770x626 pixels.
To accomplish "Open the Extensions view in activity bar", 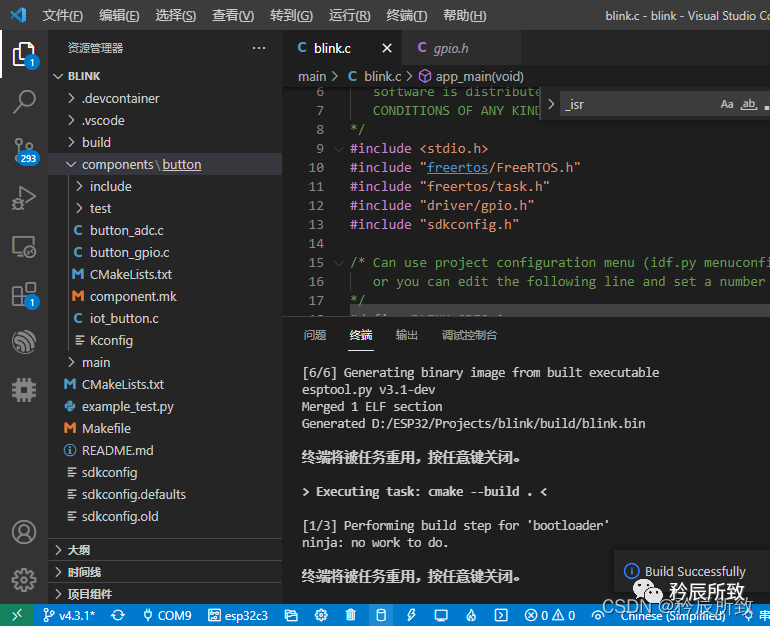I will tap(24, 294).
